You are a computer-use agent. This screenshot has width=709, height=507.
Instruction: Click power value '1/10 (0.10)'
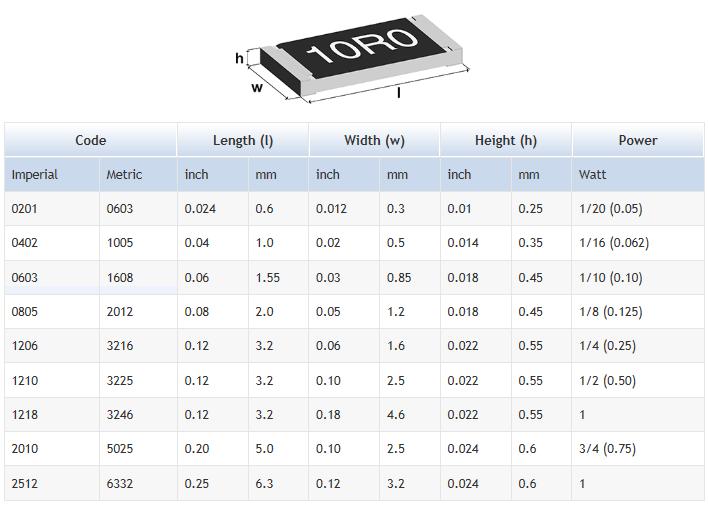[610, 277]
